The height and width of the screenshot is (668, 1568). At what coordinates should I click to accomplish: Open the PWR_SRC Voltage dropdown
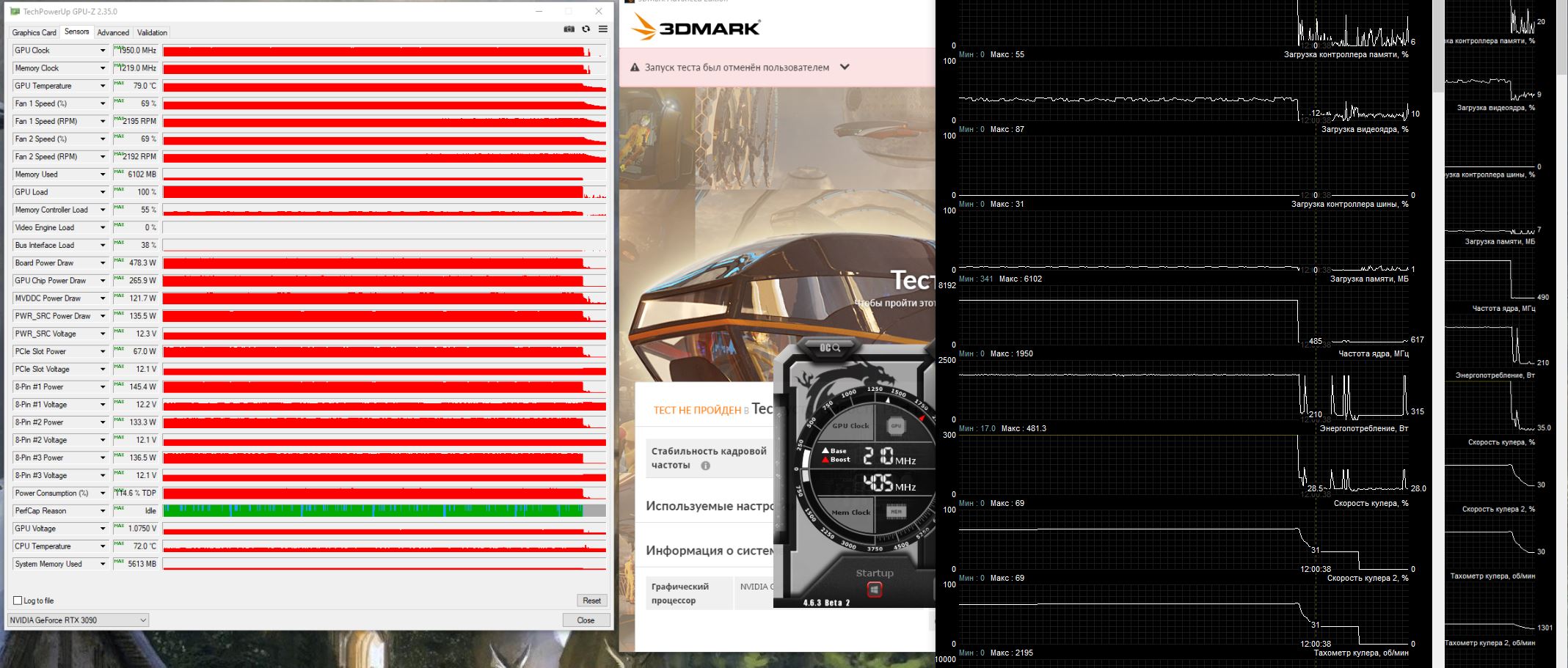click(103, 334)
